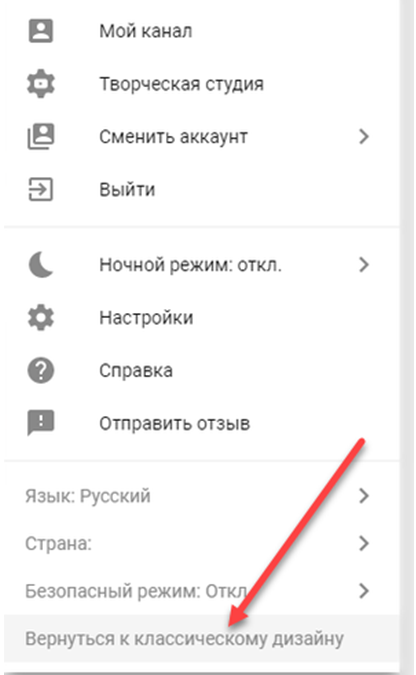Open the Страна: setting label

pos(59,543)
